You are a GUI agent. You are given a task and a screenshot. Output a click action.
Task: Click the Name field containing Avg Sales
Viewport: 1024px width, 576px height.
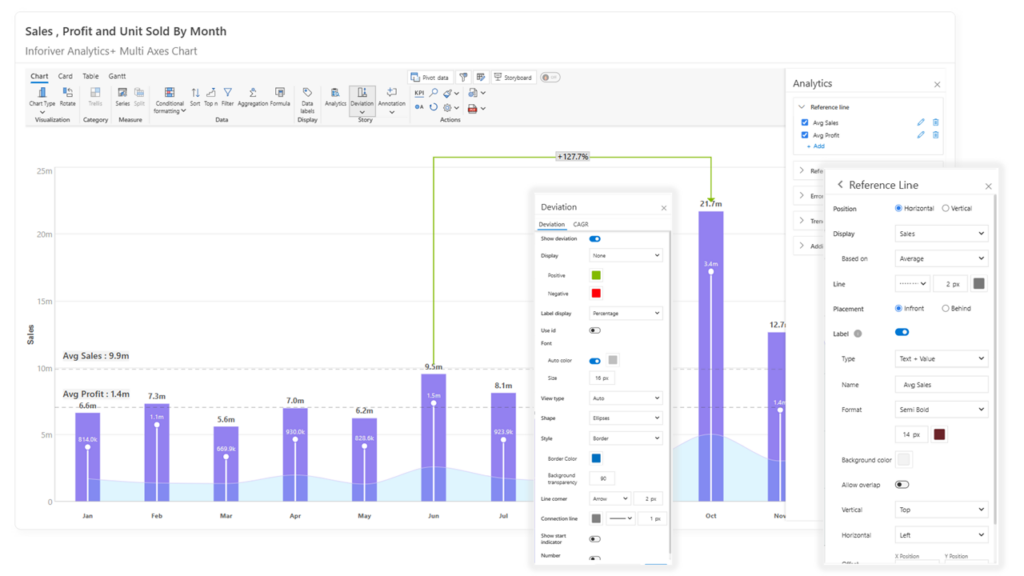click(941, 385)
